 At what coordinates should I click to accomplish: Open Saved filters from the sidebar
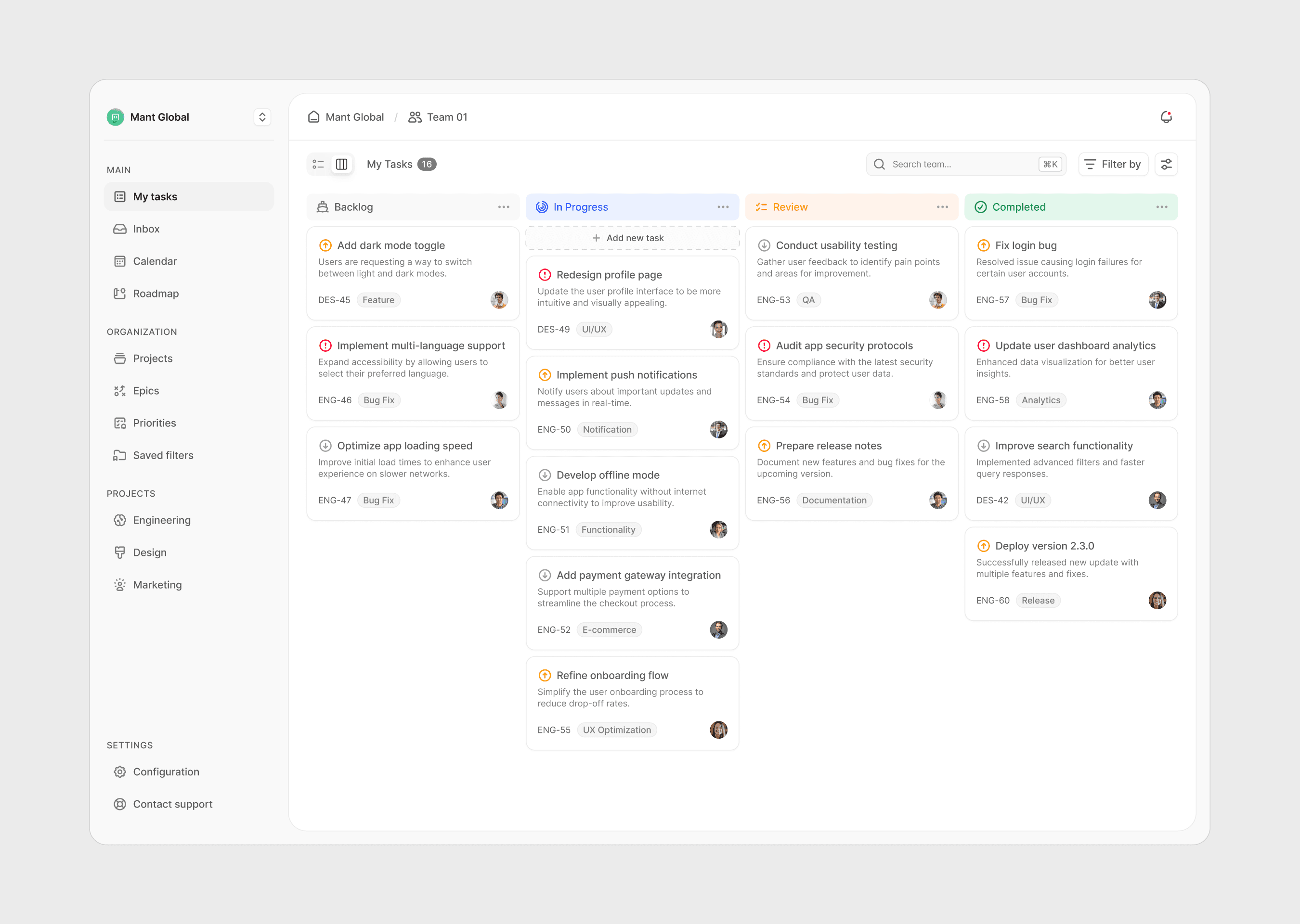tap(163, 455)
